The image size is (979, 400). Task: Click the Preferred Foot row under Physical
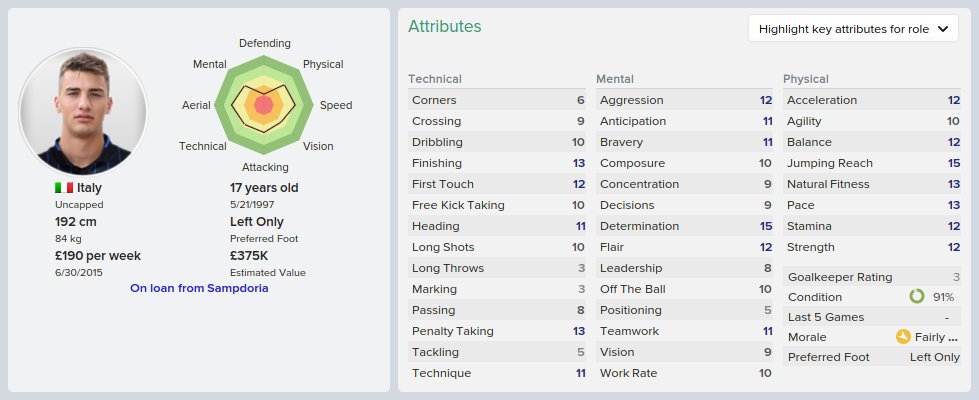(x=874, y=357)
